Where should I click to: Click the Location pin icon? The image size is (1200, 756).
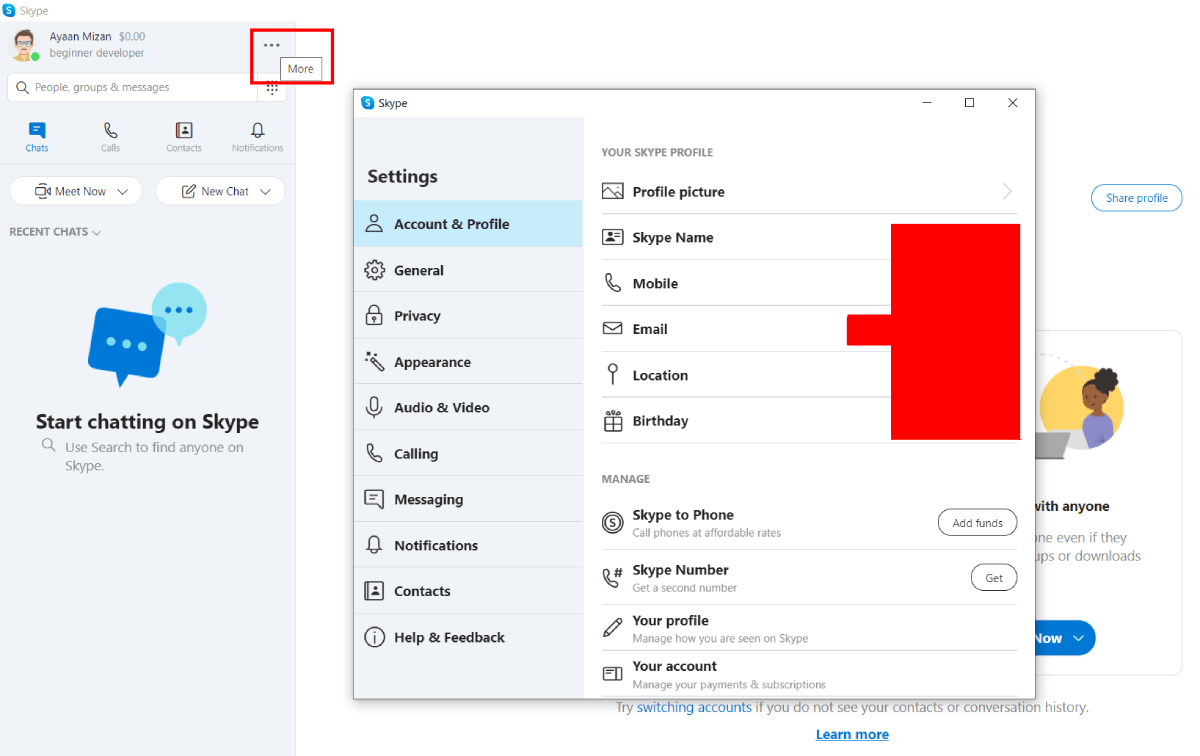[613, 375]
